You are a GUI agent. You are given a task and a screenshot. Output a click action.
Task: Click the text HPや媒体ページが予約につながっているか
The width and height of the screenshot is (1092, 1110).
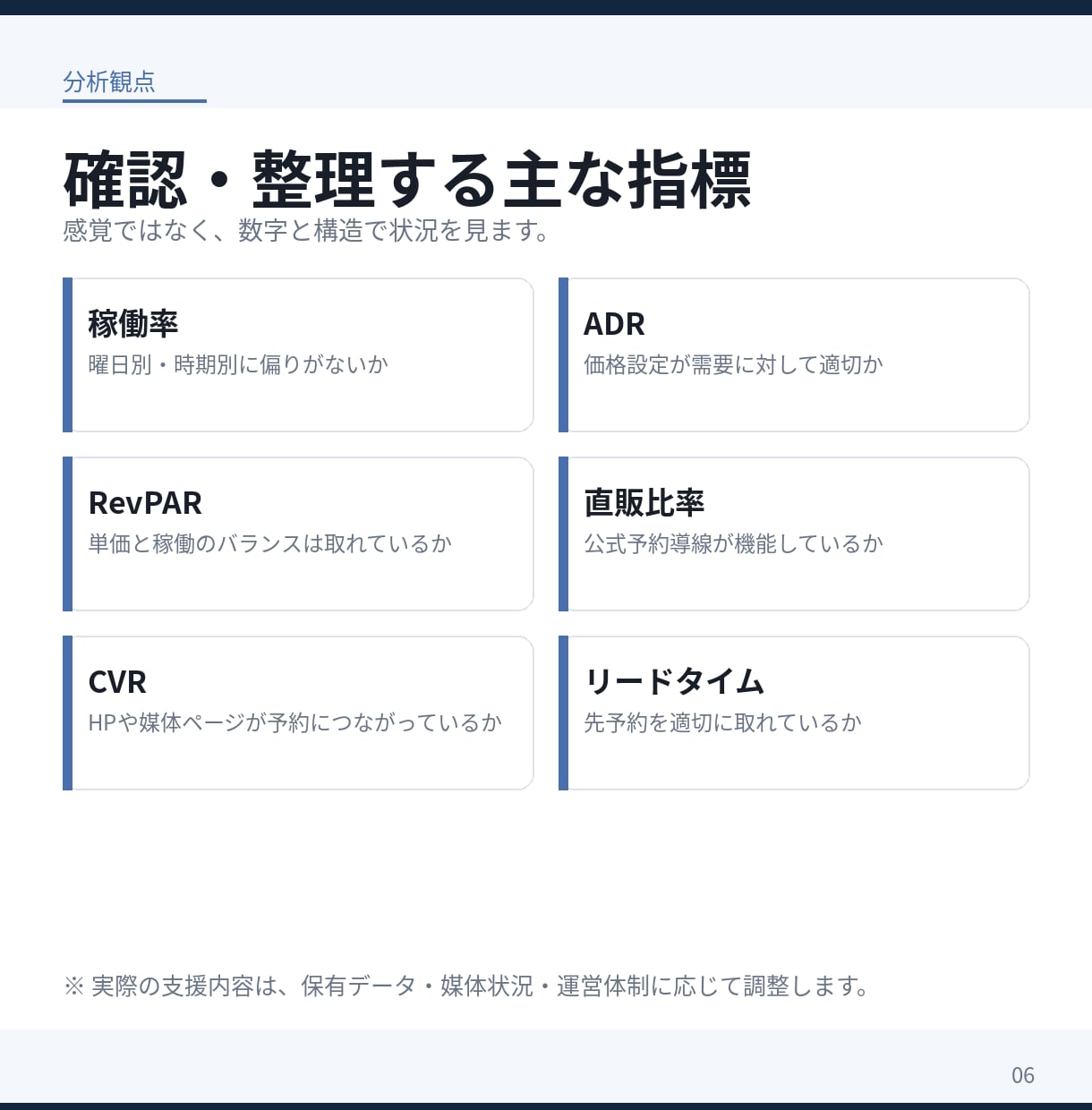295,722
